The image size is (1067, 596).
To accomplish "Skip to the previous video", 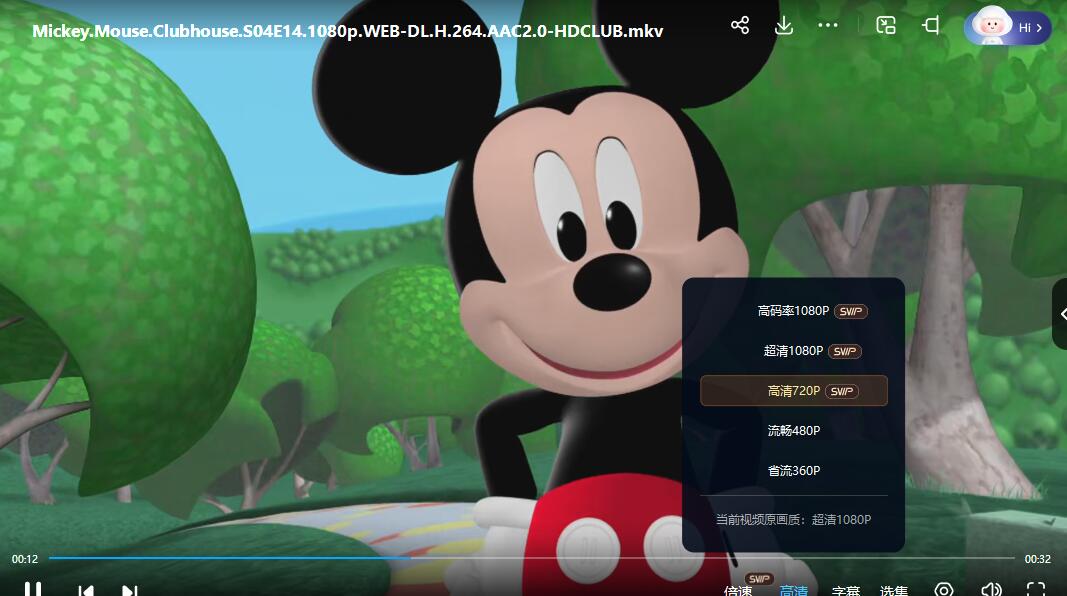I will pos(86,591).
